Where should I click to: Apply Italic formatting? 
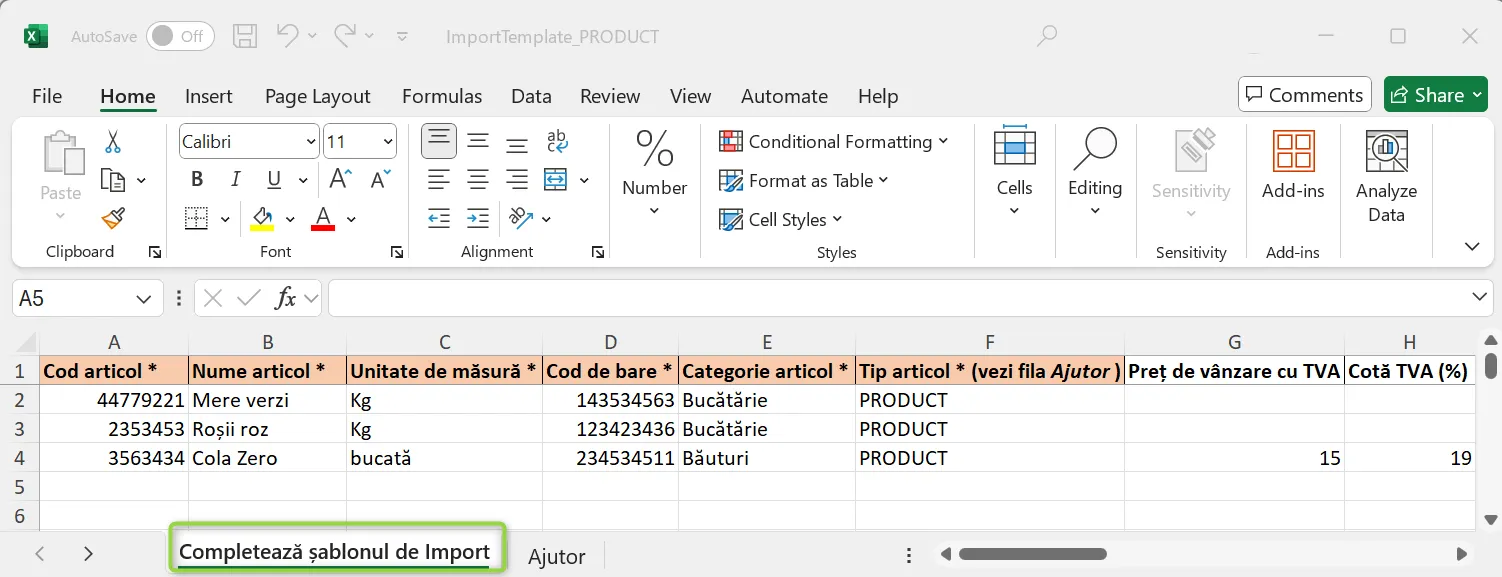(x=236, y=180)
